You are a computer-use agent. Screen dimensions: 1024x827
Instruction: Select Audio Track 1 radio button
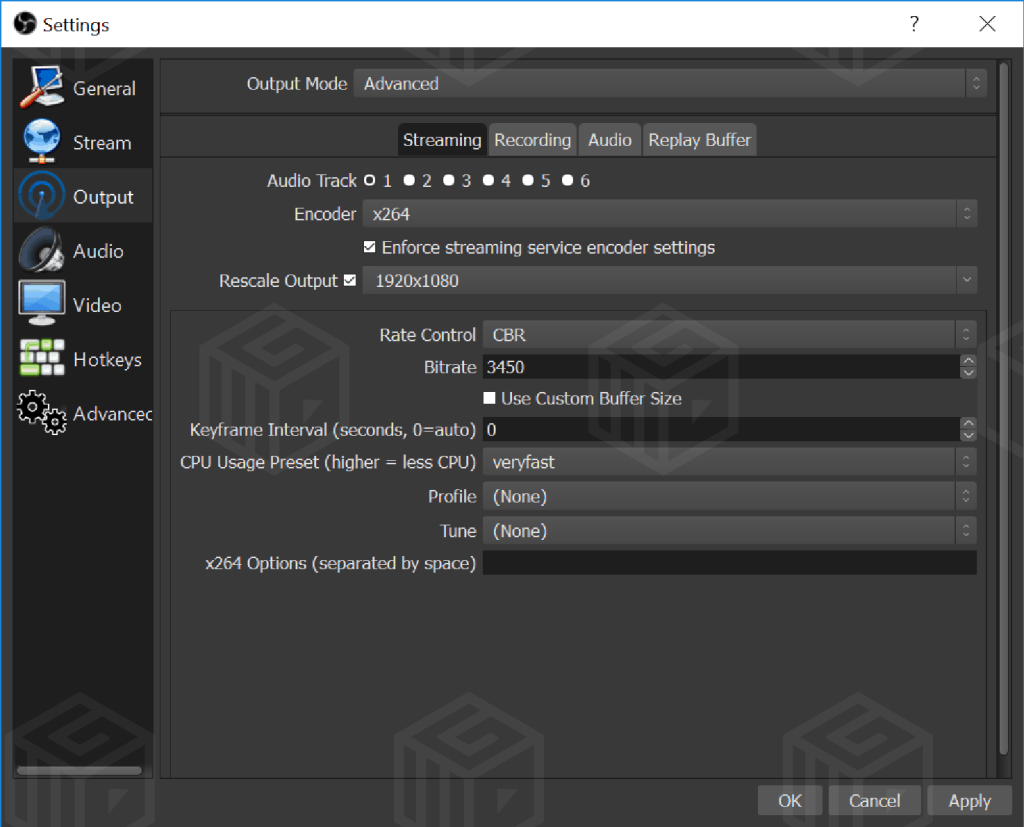(370, 180)
